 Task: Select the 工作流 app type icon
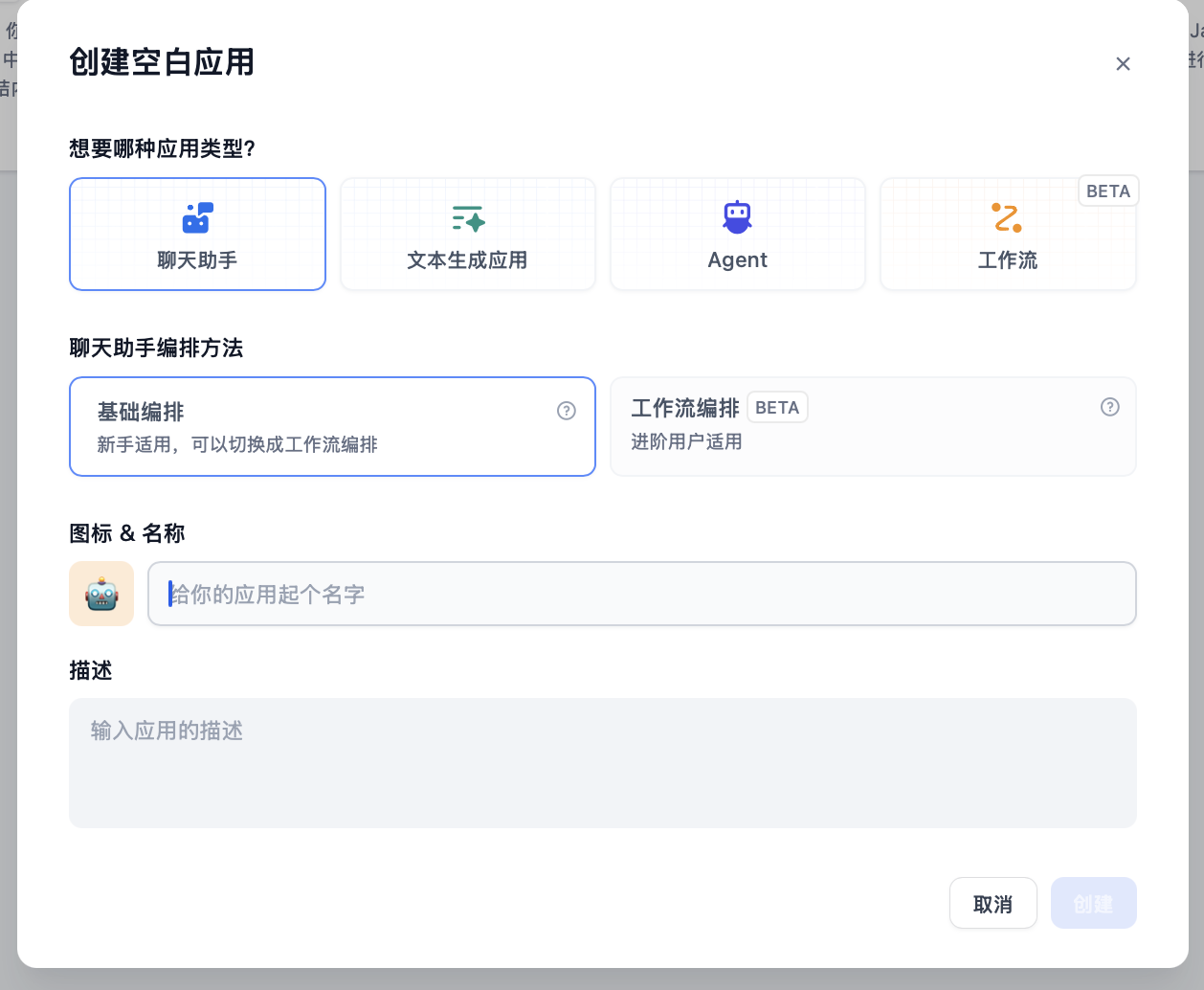pyautogui.click(x=1008, y=216)
